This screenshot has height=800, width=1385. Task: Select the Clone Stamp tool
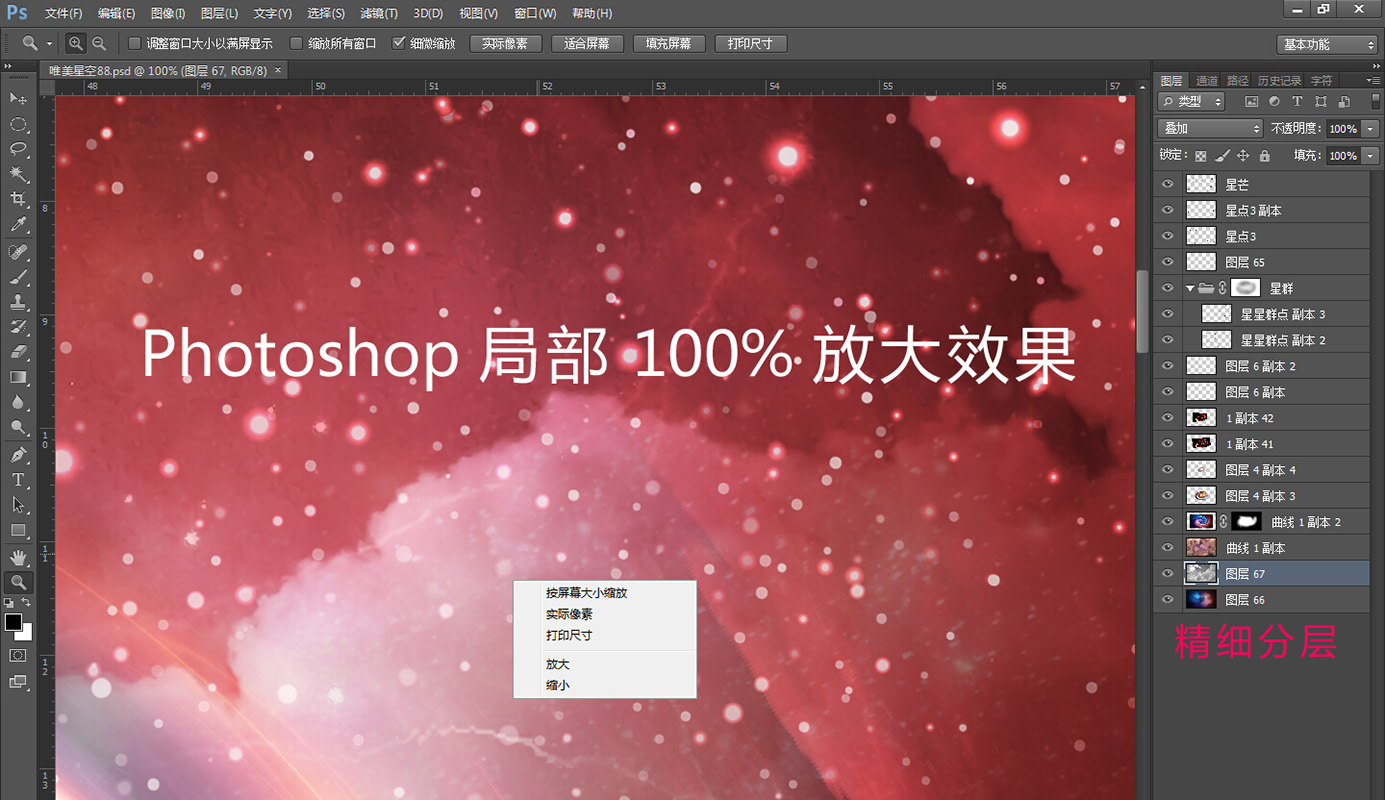click(x=18, y=302)
